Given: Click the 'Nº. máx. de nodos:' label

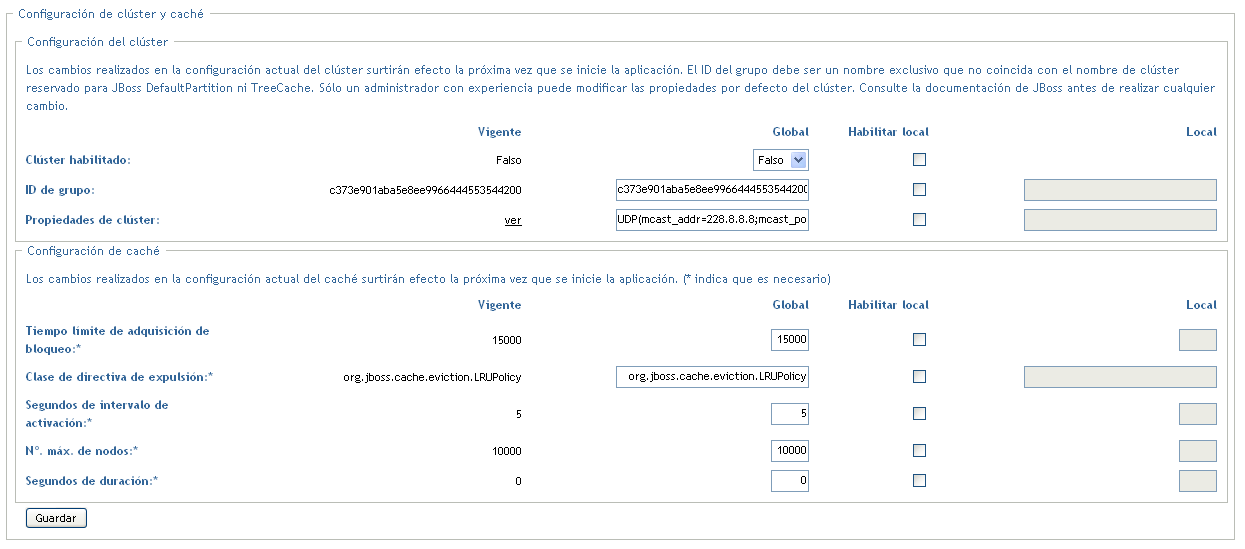Looking at the screenshot, I should point(82,451).
